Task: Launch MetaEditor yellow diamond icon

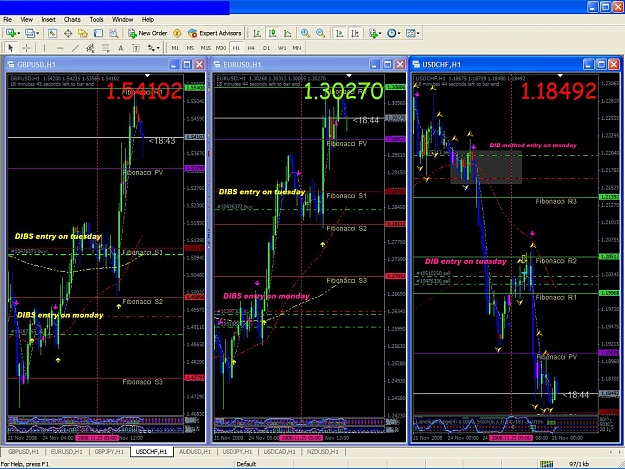Action: (x=177, y=33)
